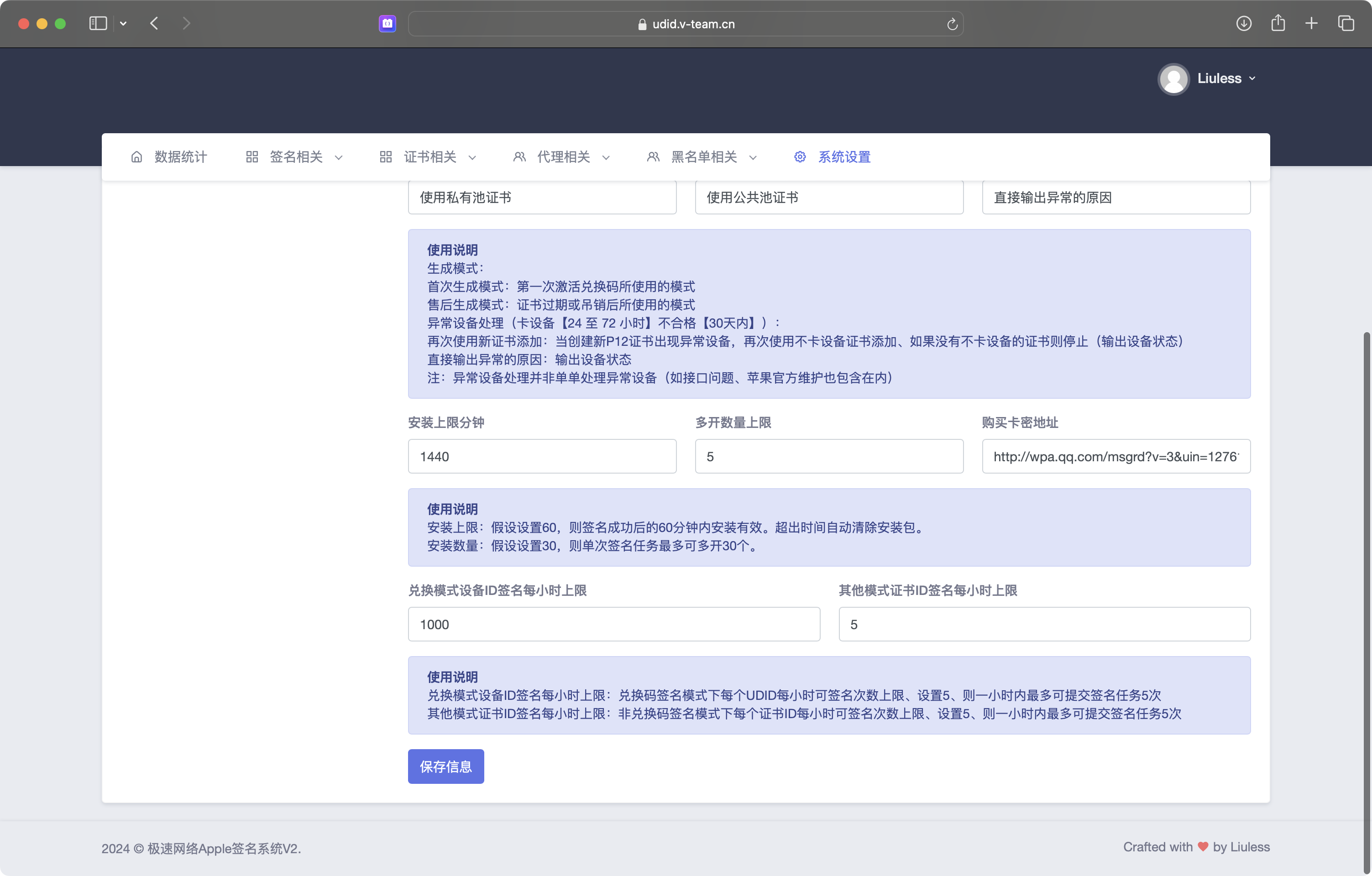Image resolution: width=1372 pixels, height=876 pixels.
Task: Click the 兑换模式设备ID签名每小时上限 field
Action: [x=613, y=624]
